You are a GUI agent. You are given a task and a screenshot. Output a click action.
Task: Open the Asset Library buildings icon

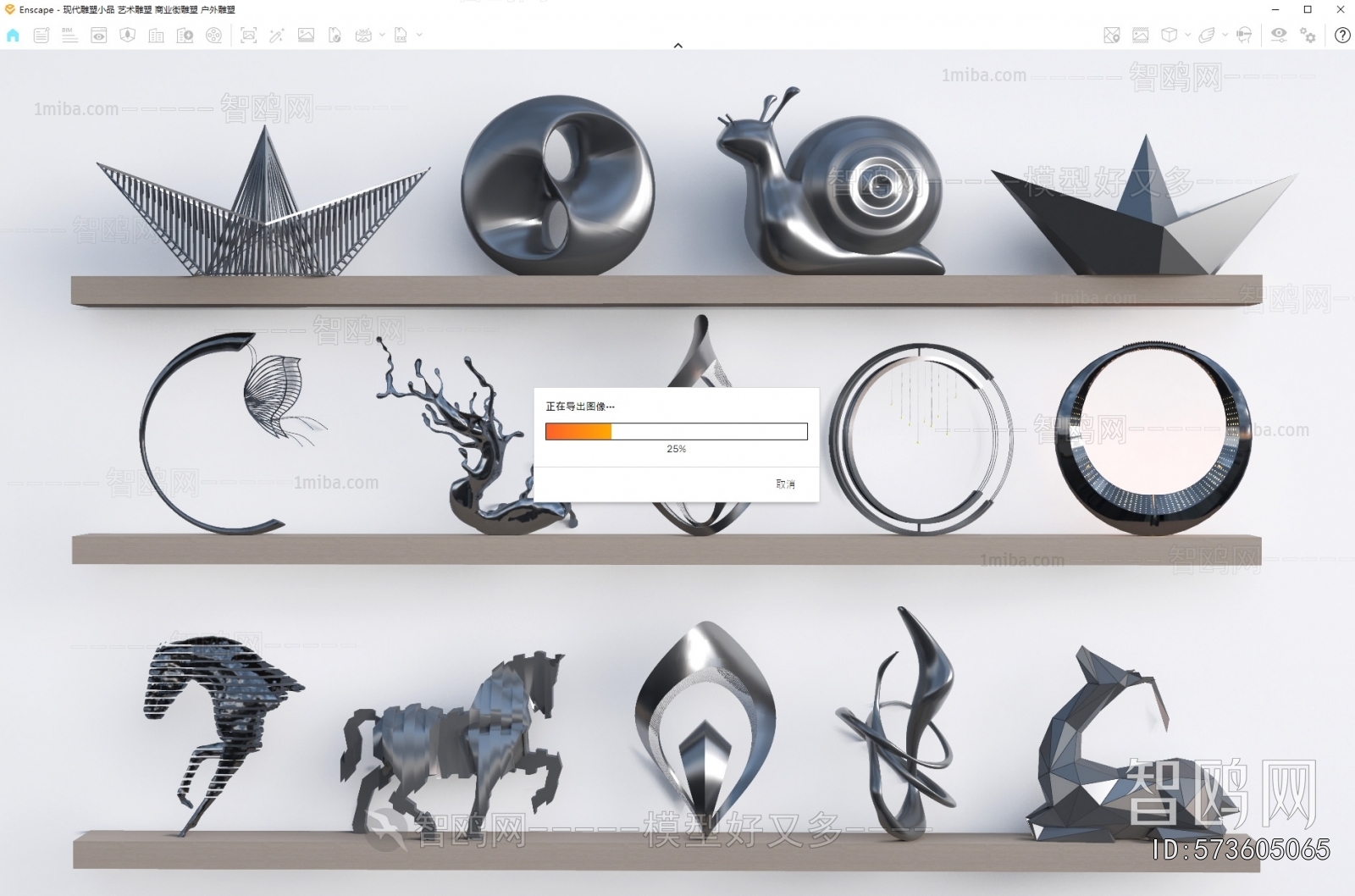[x=156, y=35]
